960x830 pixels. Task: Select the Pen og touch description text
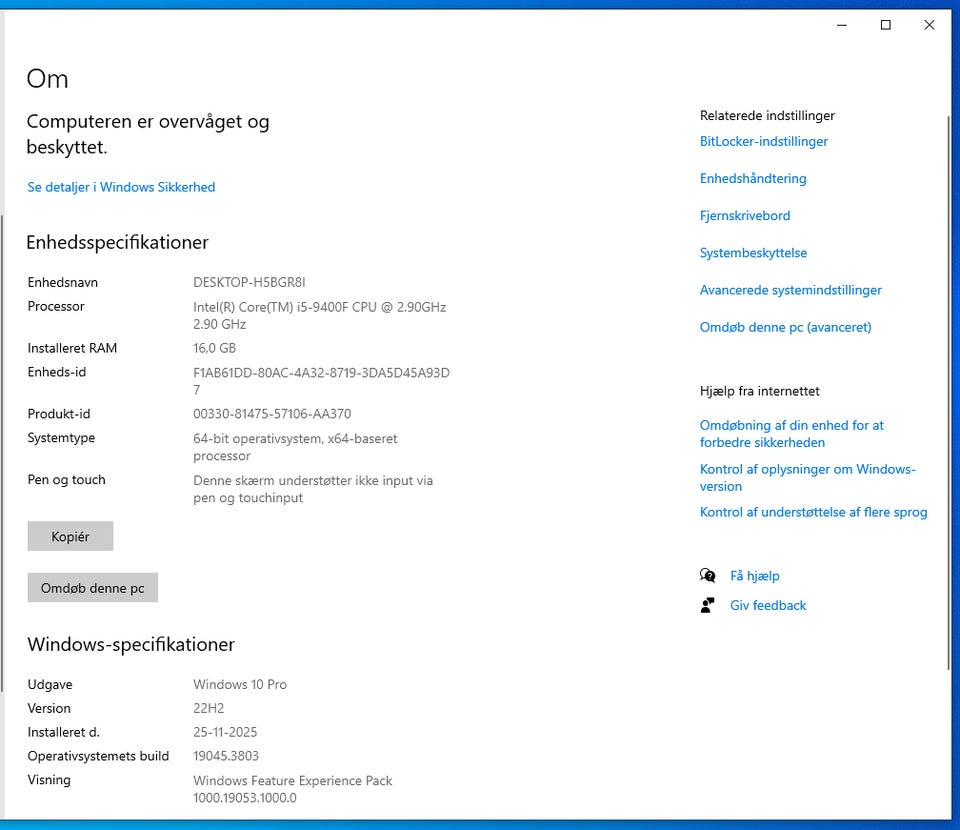tap(313, 489)
